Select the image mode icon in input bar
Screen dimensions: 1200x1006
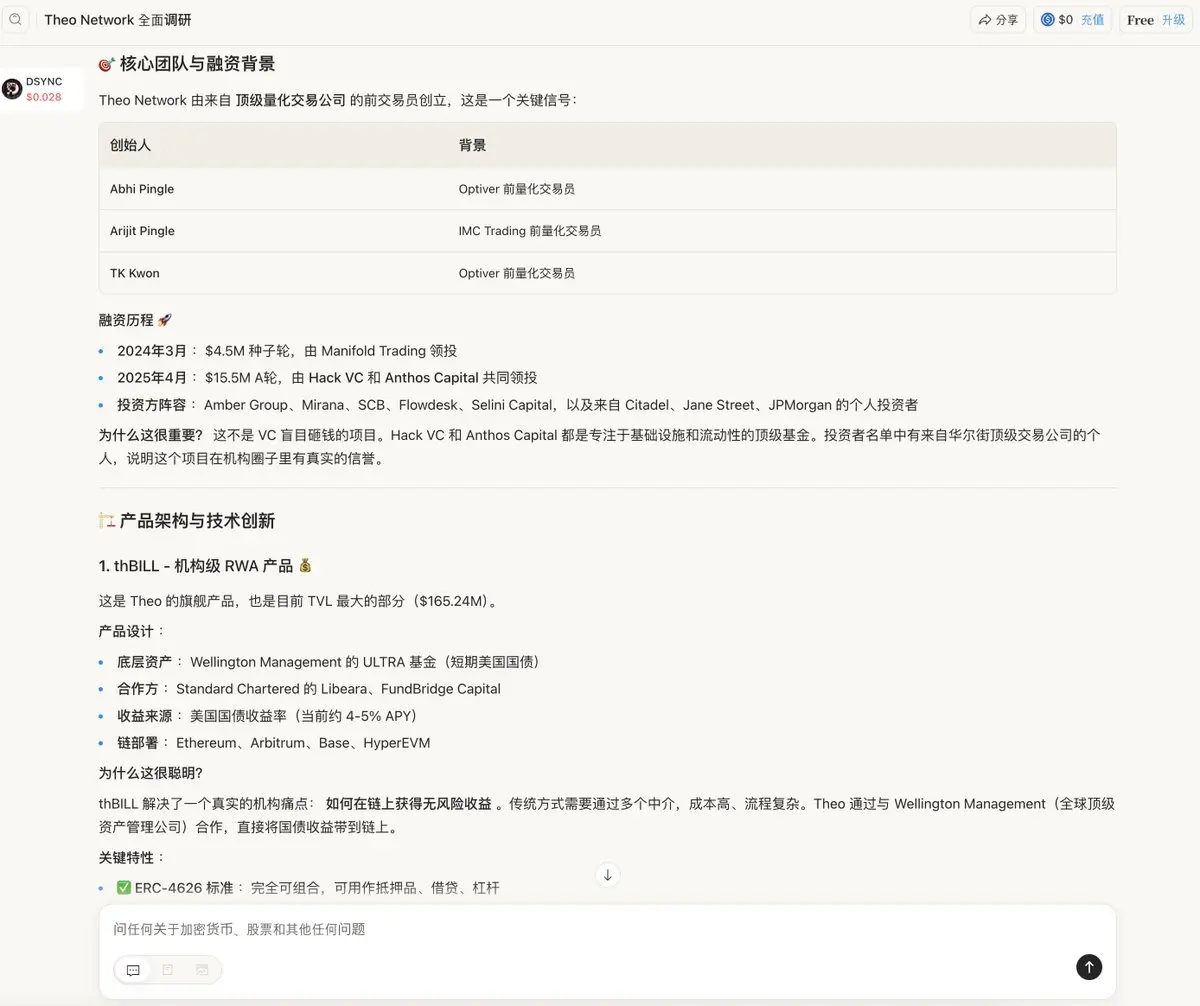202,970
